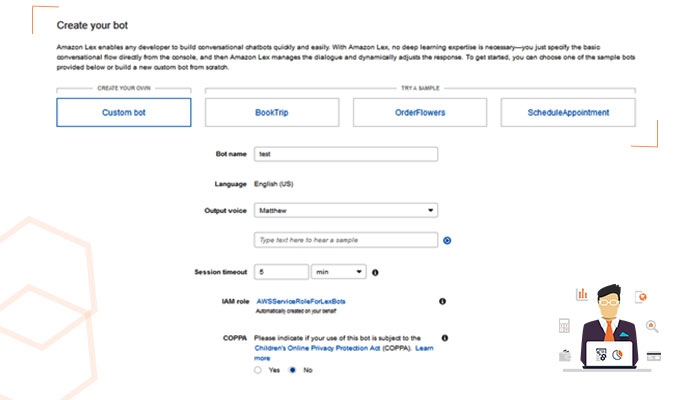Click the info icon next to IAM role
This screenshot has height=400, width=700.
[x=442, y=301]
